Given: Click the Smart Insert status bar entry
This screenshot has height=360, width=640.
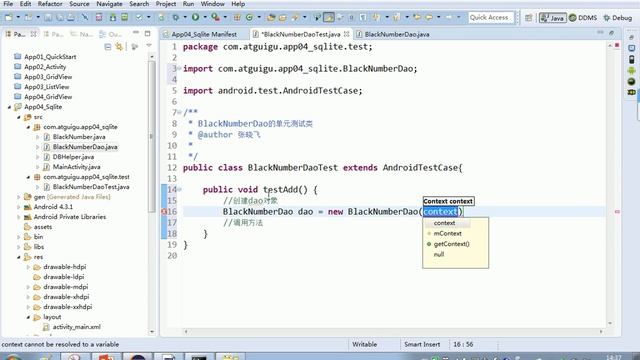Looking at the screenshot, I should [422, 344].
